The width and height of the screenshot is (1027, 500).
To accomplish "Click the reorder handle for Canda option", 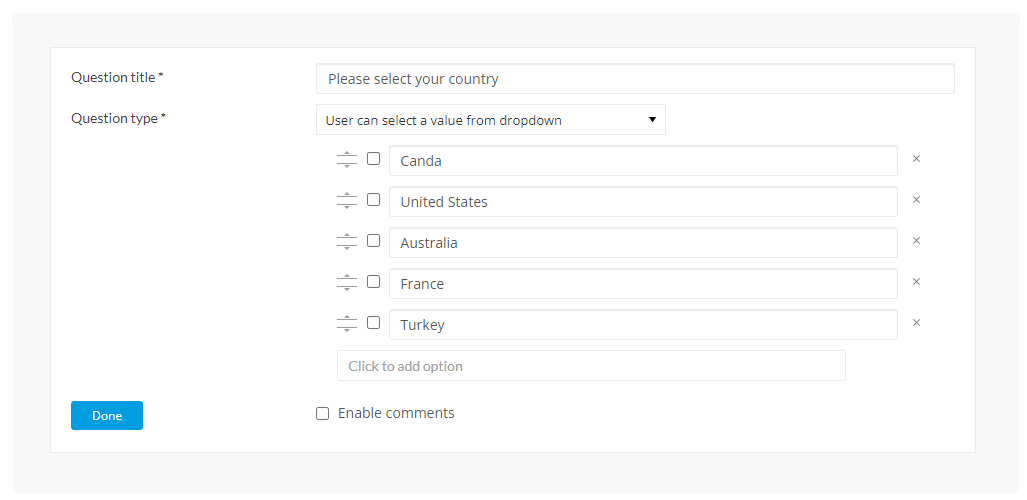I will point(346,159).
